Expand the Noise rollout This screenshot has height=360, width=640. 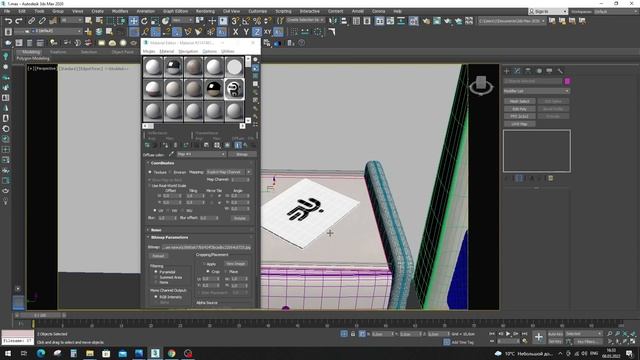pyautogui.click(x=156, y=230)
